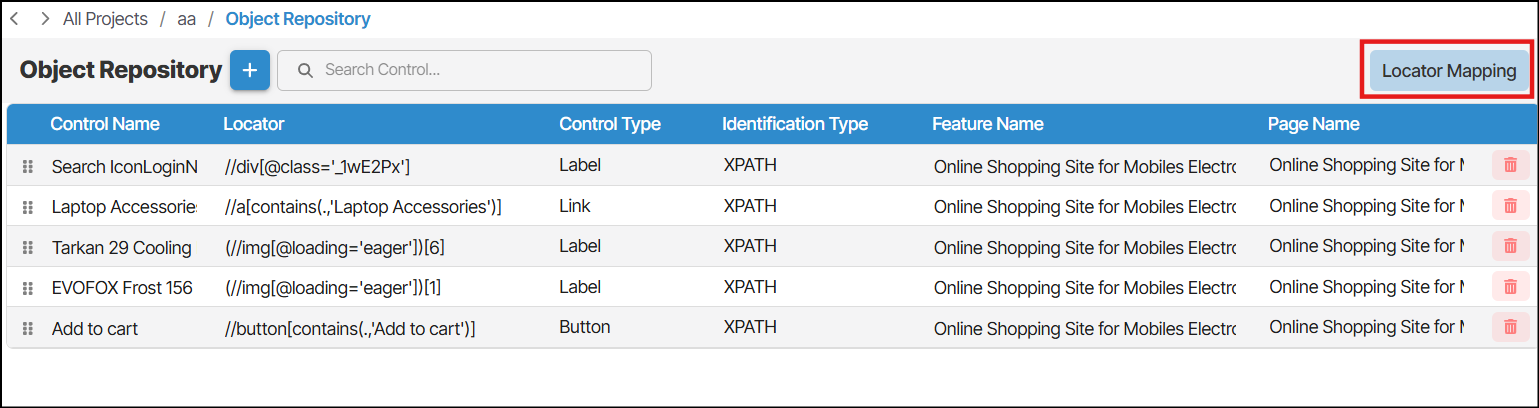Viewport: 1539px width, 408px height.
Task: Click the Object Repository breadcrumb
Action: click(x=298, y=19)
